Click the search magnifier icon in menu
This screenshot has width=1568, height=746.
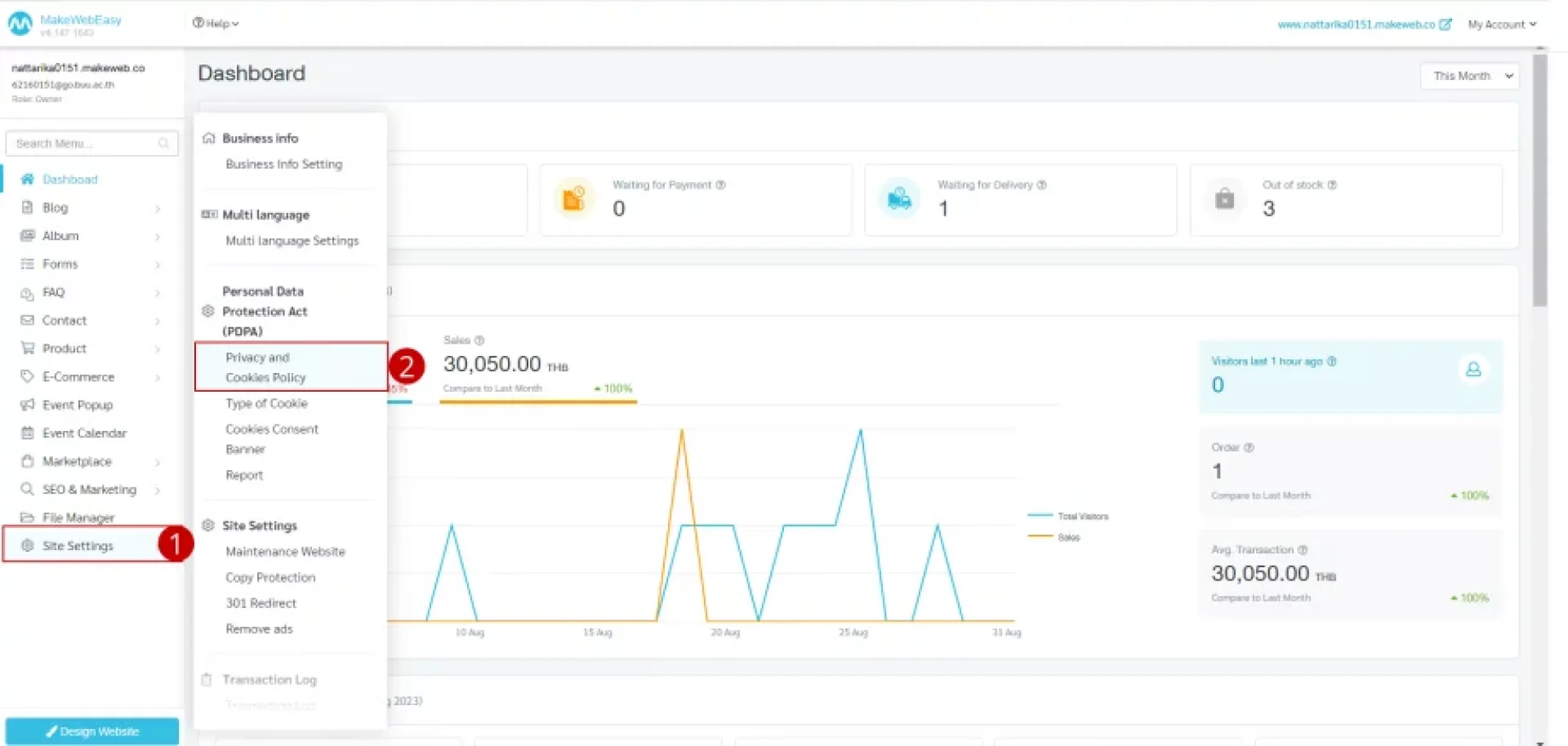pyautogui.click(x=163, y=144)
